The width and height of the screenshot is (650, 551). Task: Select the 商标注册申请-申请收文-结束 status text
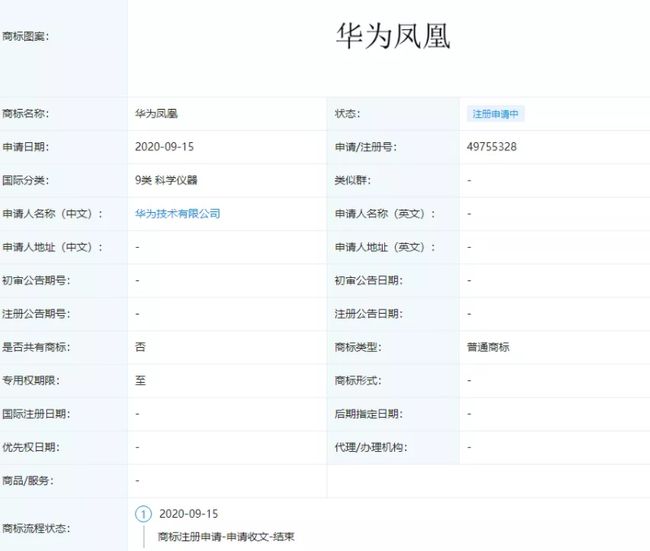click(x=226, y=537)
